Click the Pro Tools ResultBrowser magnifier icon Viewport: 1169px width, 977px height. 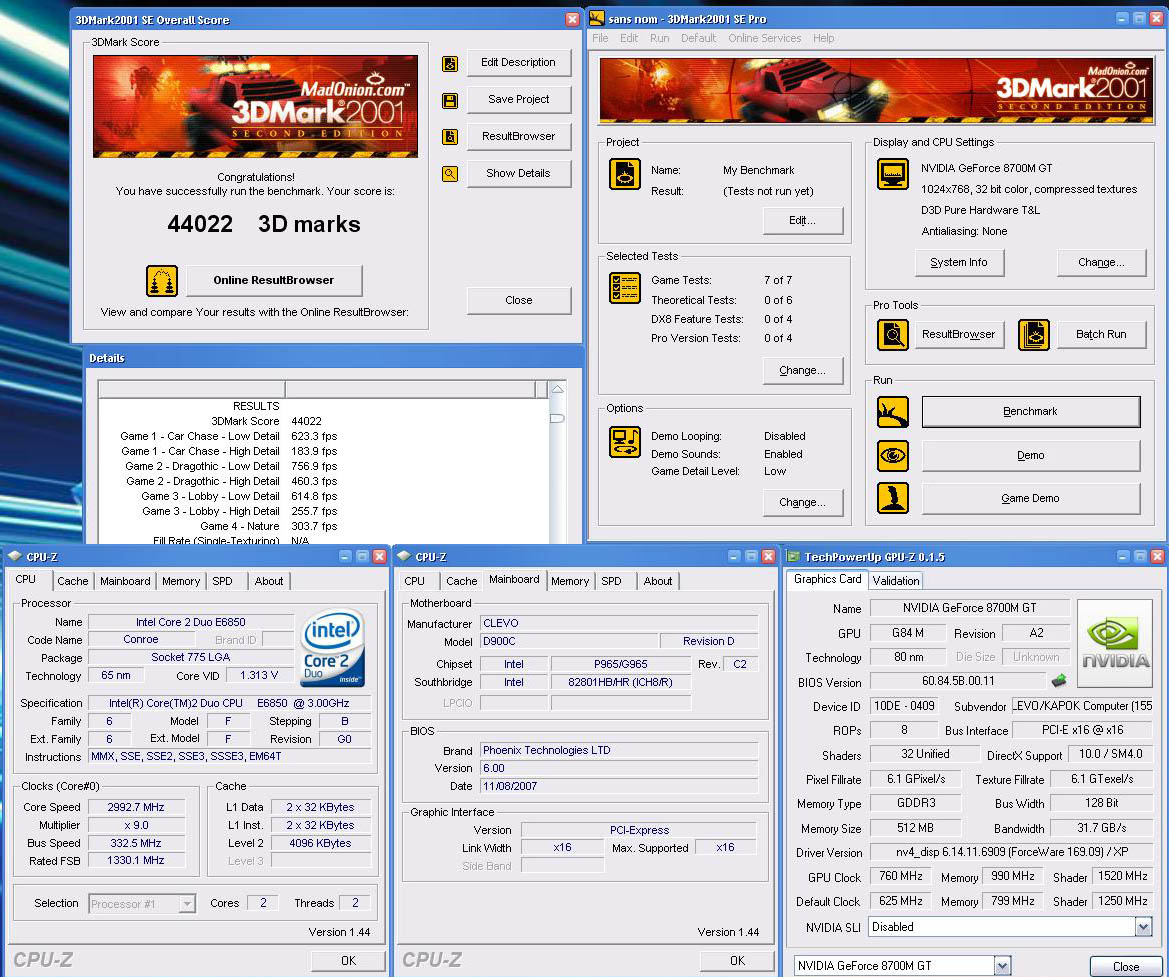892,335
